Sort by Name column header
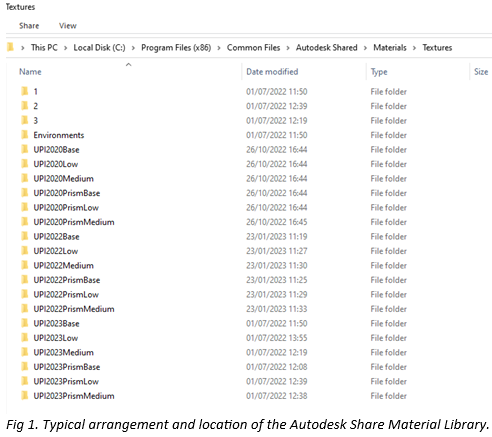Screen dimensions: 492x437 [x=30, y=72]
